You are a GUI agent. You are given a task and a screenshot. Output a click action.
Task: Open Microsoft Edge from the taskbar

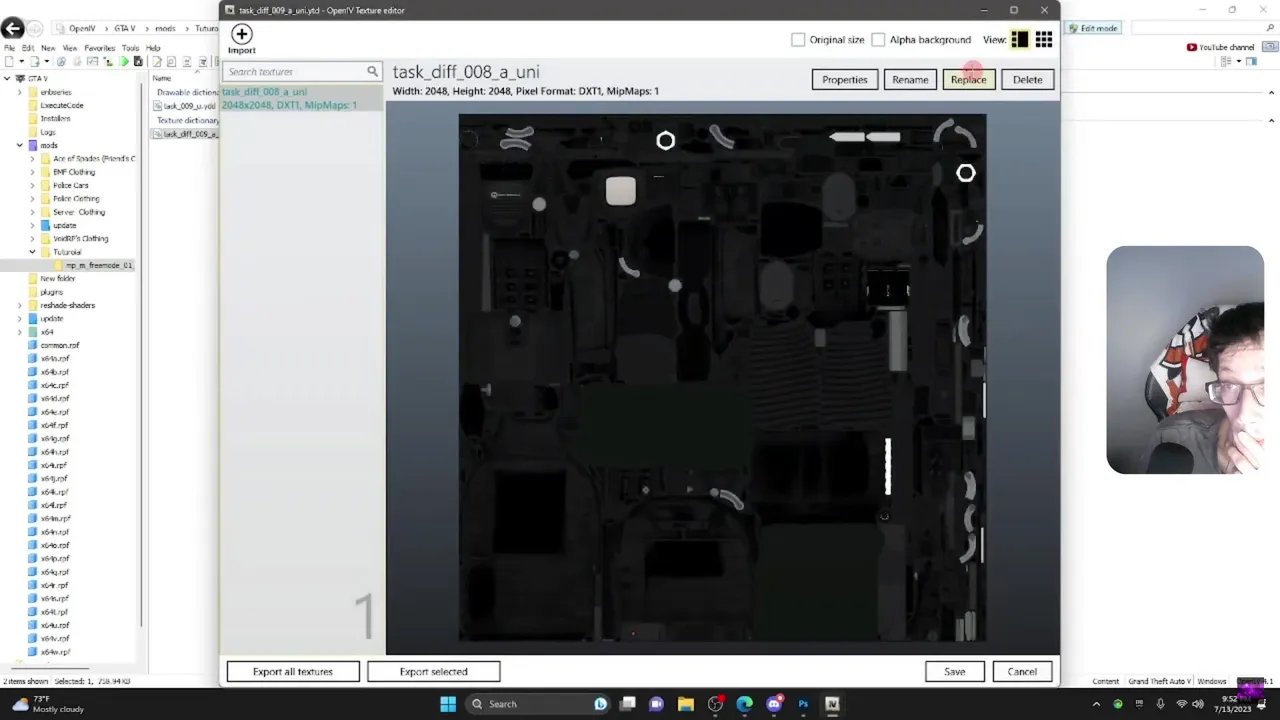click(x=745, y=704)
